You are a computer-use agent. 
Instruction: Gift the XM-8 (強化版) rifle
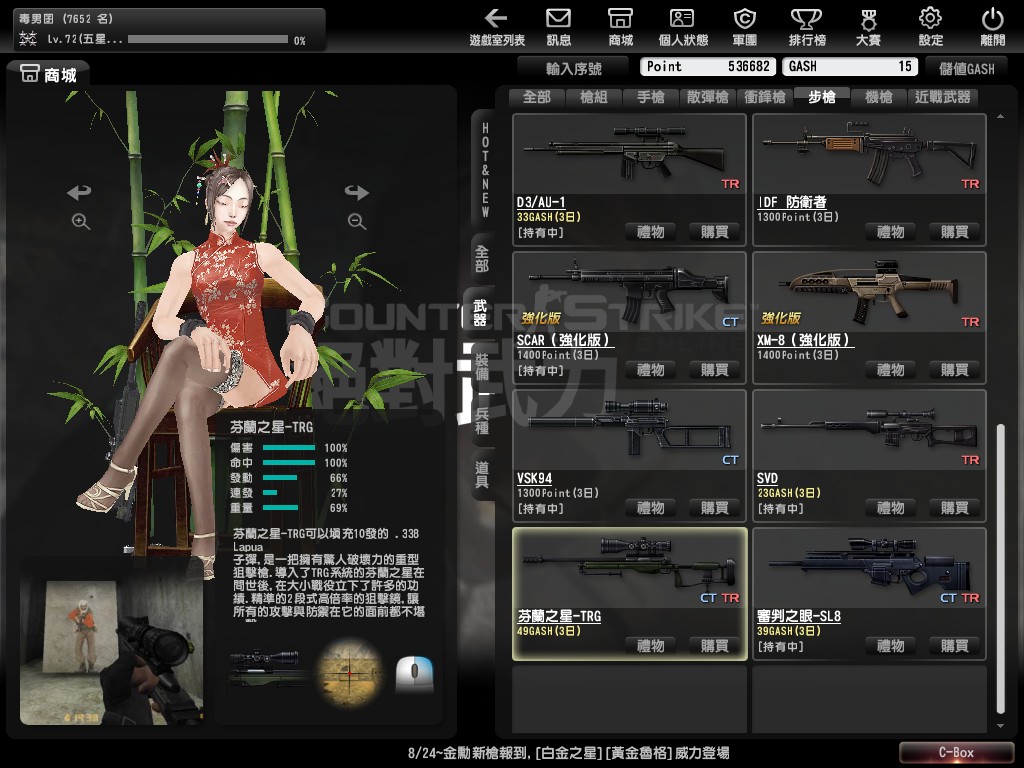pos(890,370)
